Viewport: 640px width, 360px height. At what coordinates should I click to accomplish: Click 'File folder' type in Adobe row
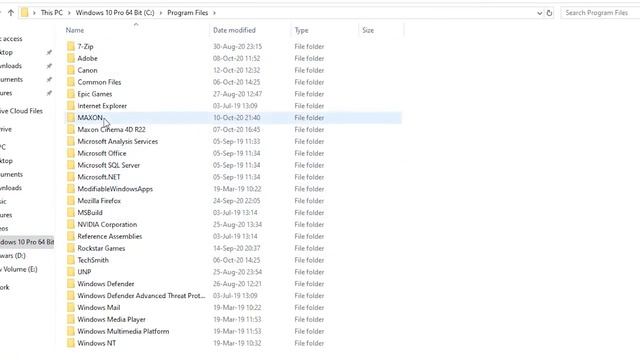(x=309, y=58)
